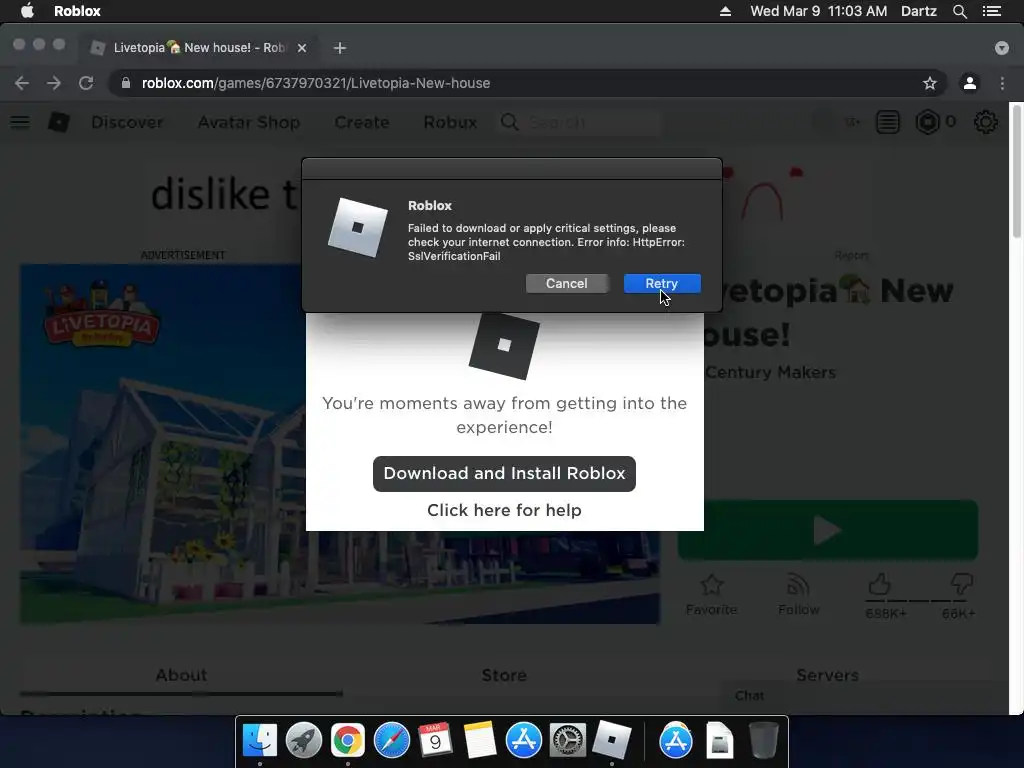Go back in browser history
The image size is (1024, 768).
coord(22,83)
